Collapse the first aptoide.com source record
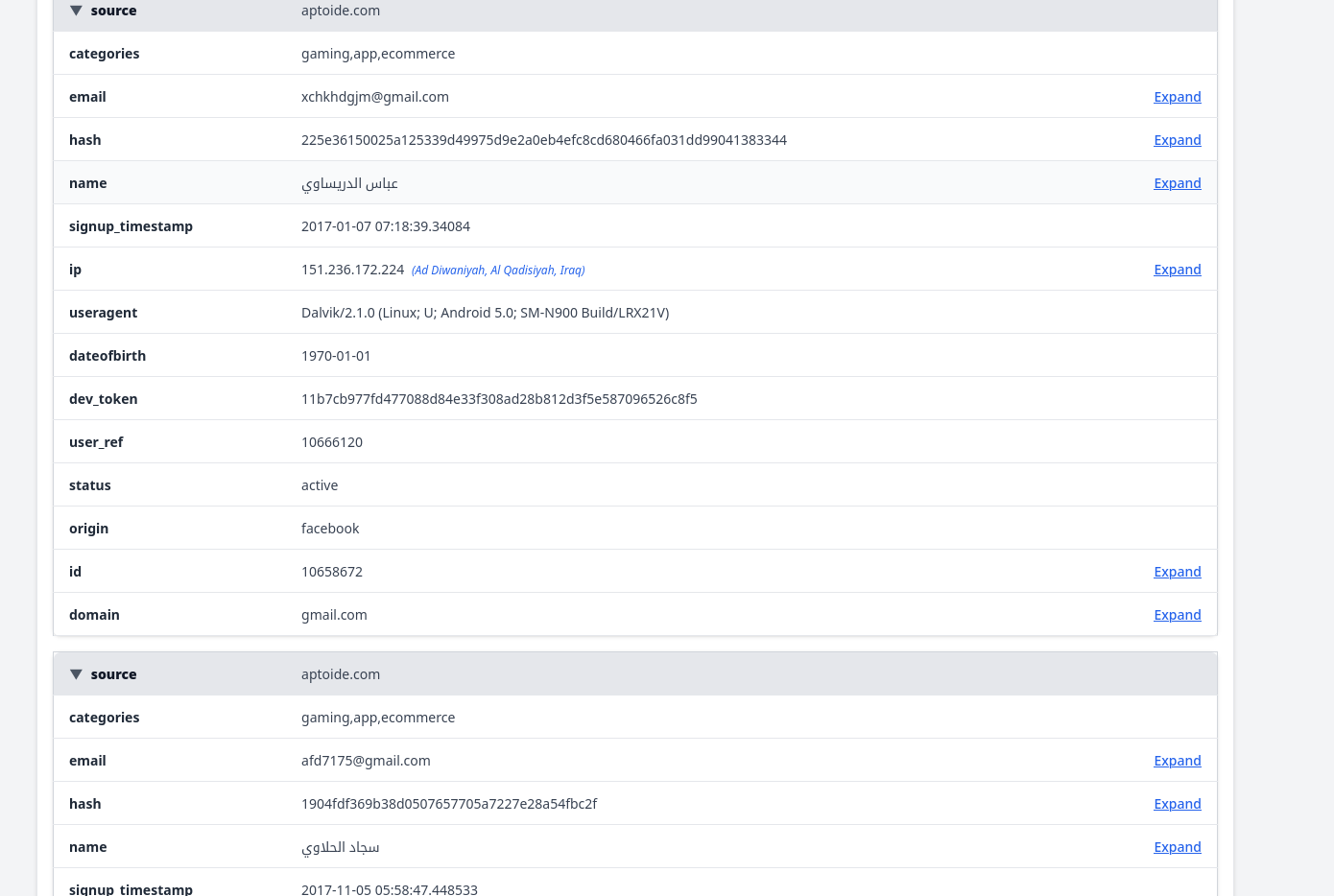The image size is (1334, 896). [76, 11]
